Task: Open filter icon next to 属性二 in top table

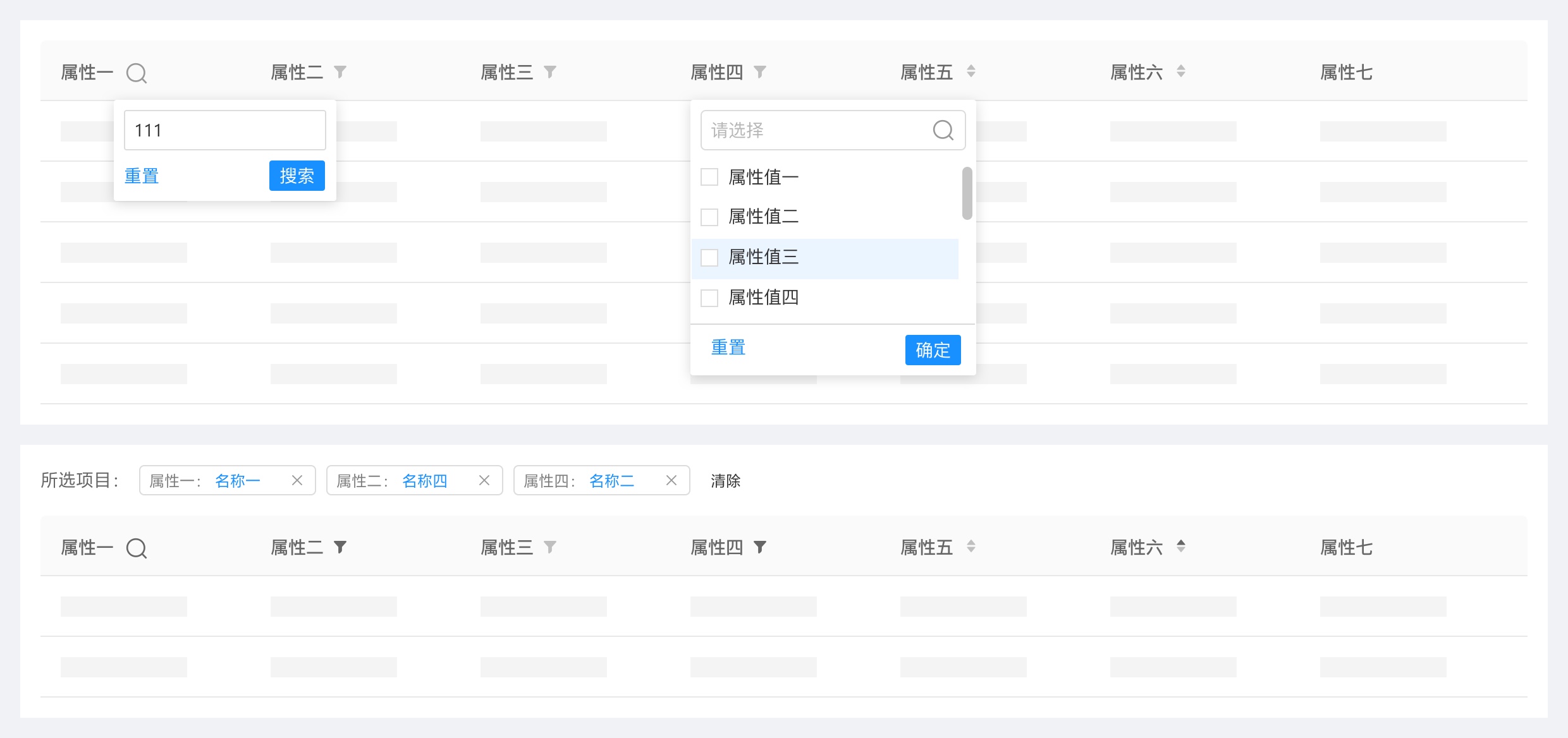Action: [x=340, y=72]
